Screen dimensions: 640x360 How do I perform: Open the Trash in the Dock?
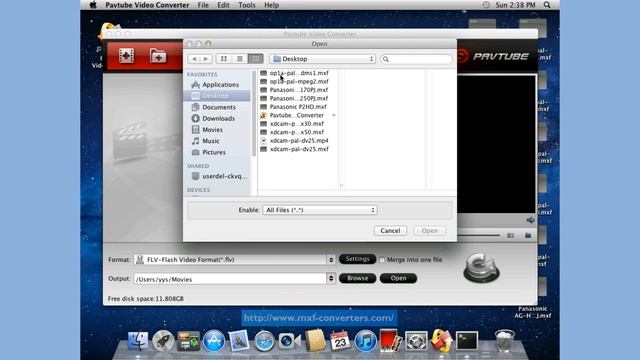coord(504,341)
